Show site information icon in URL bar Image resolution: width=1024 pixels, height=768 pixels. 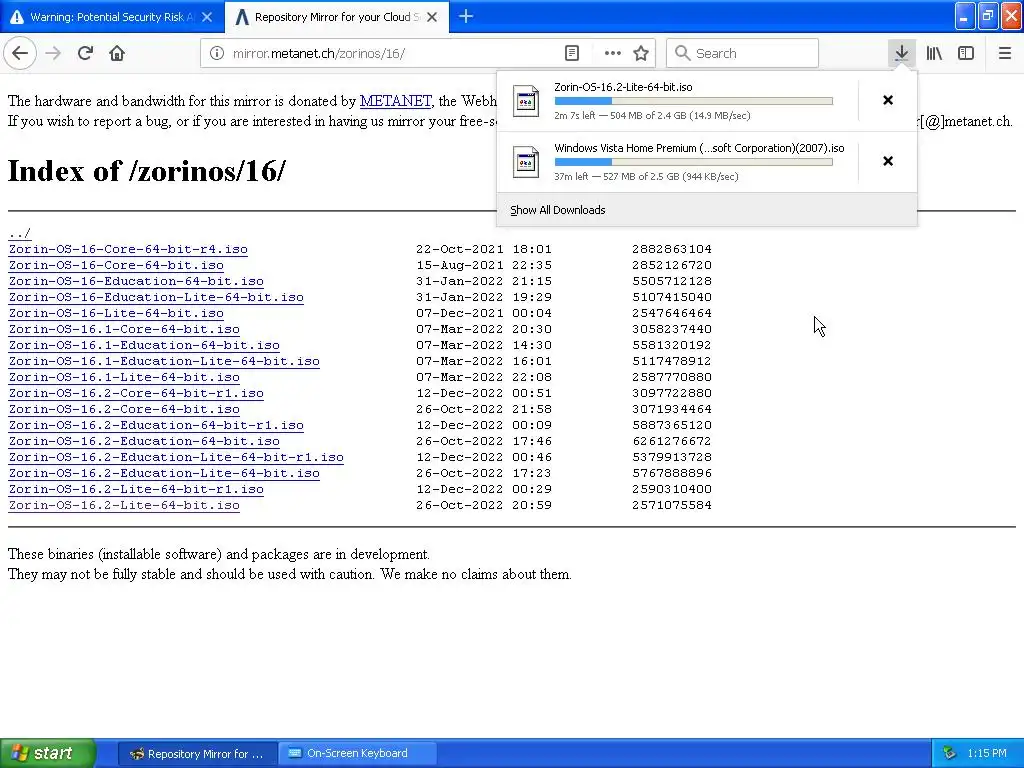coord(217,53)
